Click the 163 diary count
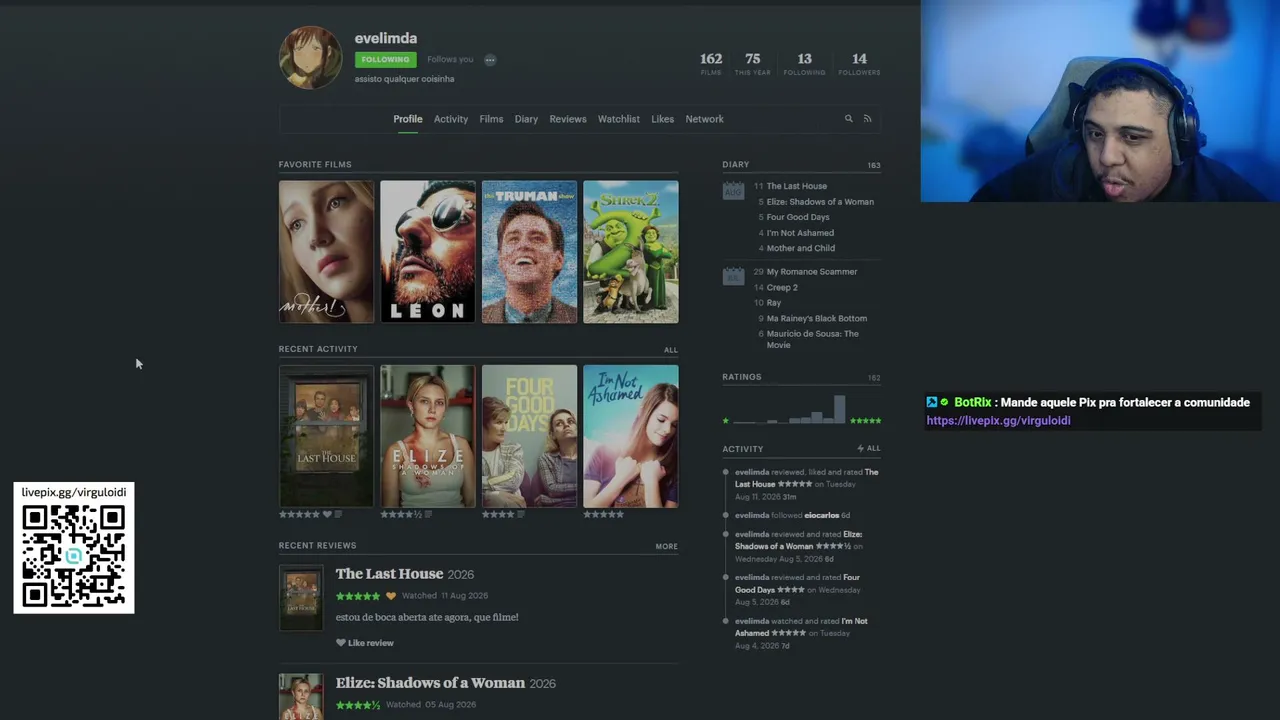Screen dimensions: 1280x720 [874, 165]
